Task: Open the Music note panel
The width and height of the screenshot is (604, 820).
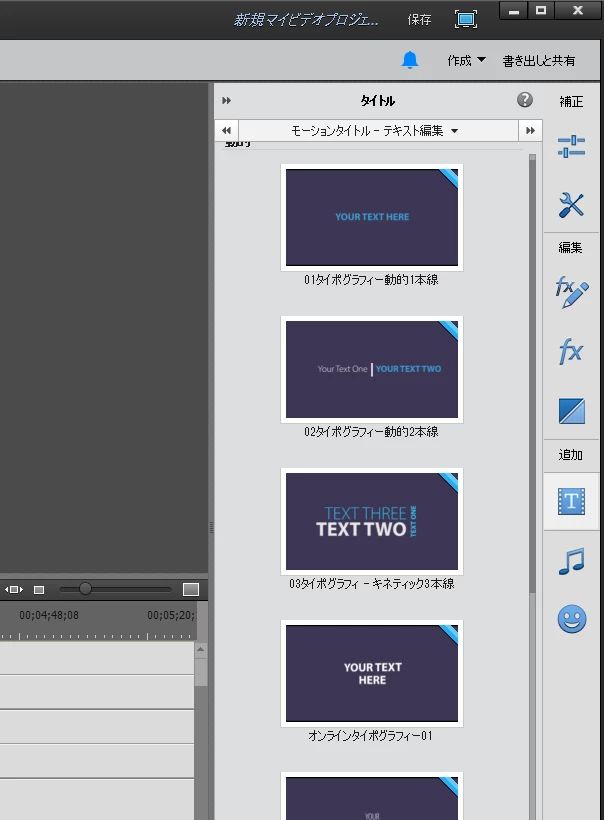Action: 572,562
